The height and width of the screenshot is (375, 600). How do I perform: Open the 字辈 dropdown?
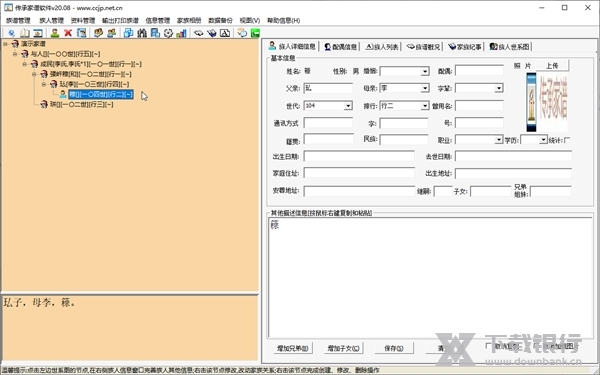tap(499, 88)
